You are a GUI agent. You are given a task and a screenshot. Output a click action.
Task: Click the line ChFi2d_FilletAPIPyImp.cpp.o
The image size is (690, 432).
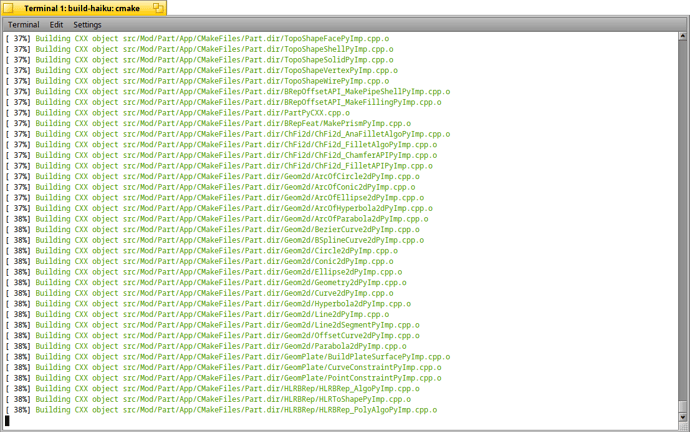coord(219,166)
